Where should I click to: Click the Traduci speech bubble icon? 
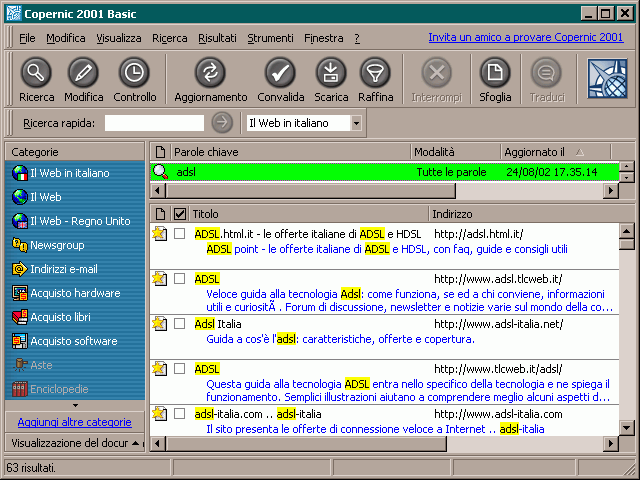pyautogui.click(x=546, y=73)
